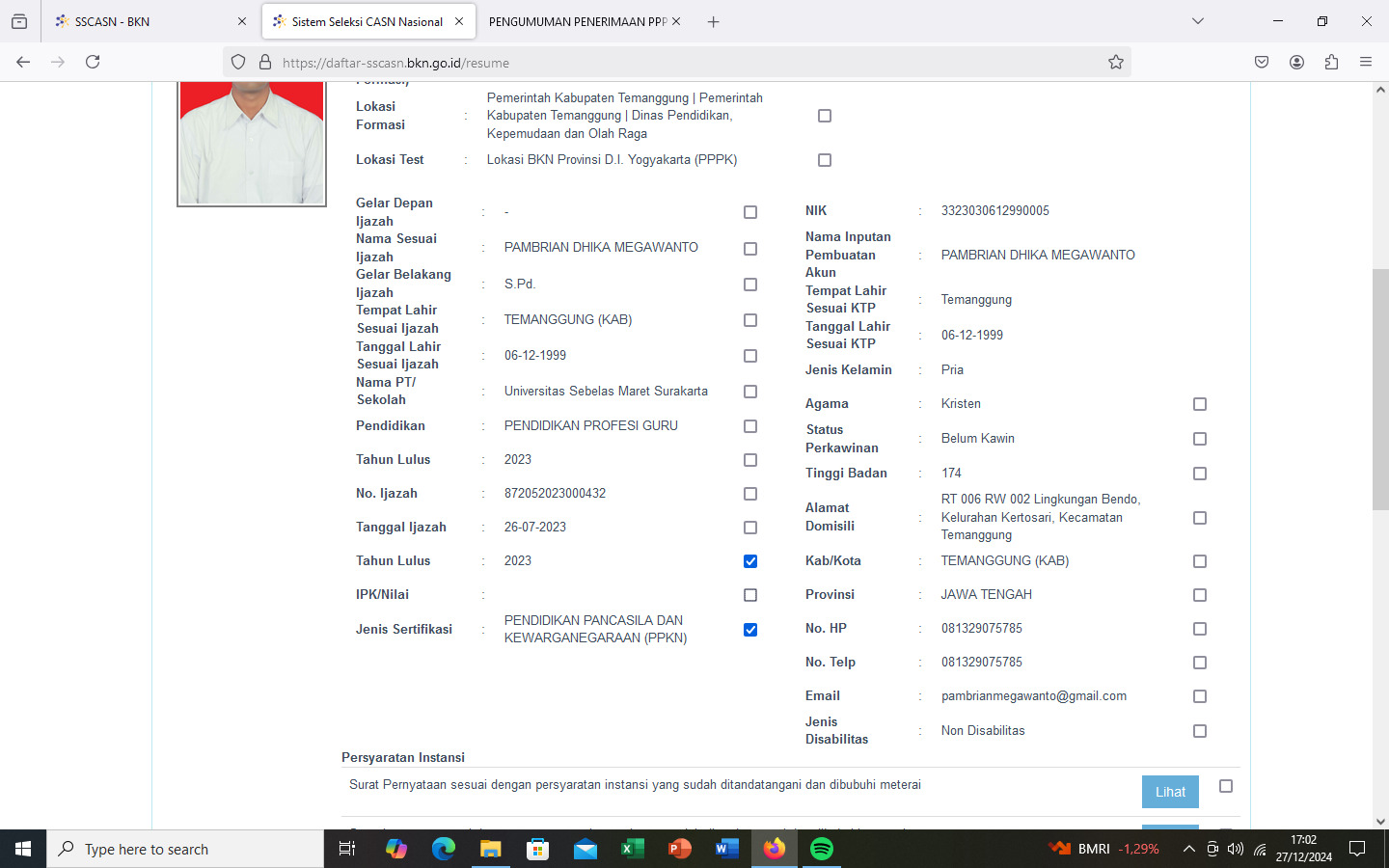Switch to the SSCASN - BKN tab

tap(150, 21)
